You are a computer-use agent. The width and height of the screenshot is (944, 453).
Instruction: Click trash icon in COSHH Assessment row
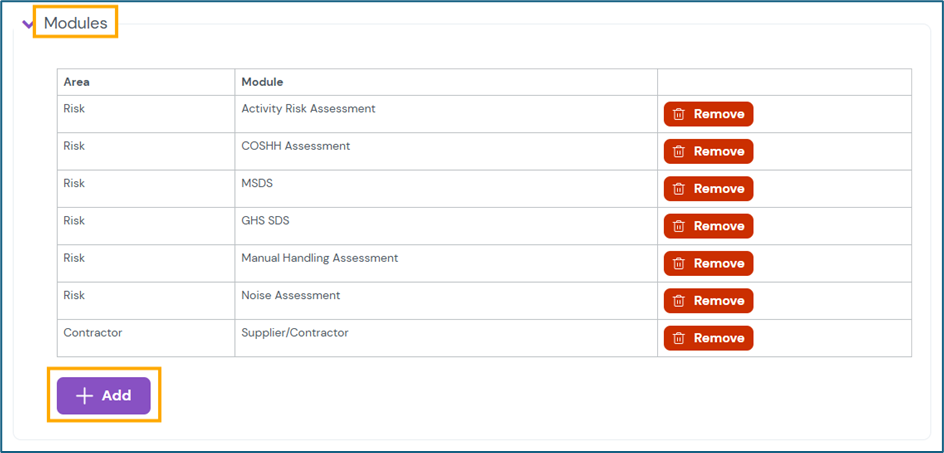(678, 152)
